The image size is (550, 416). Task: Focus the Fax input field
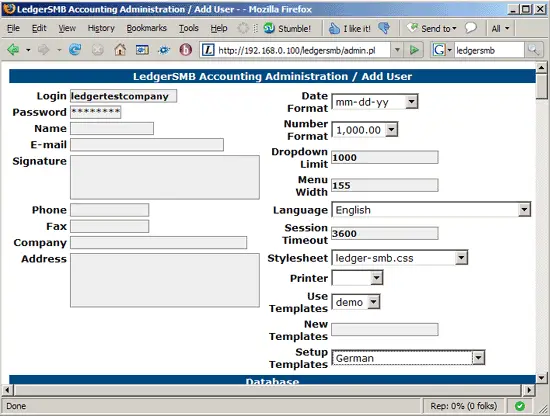pyautogui.click(x=109, y=226)
